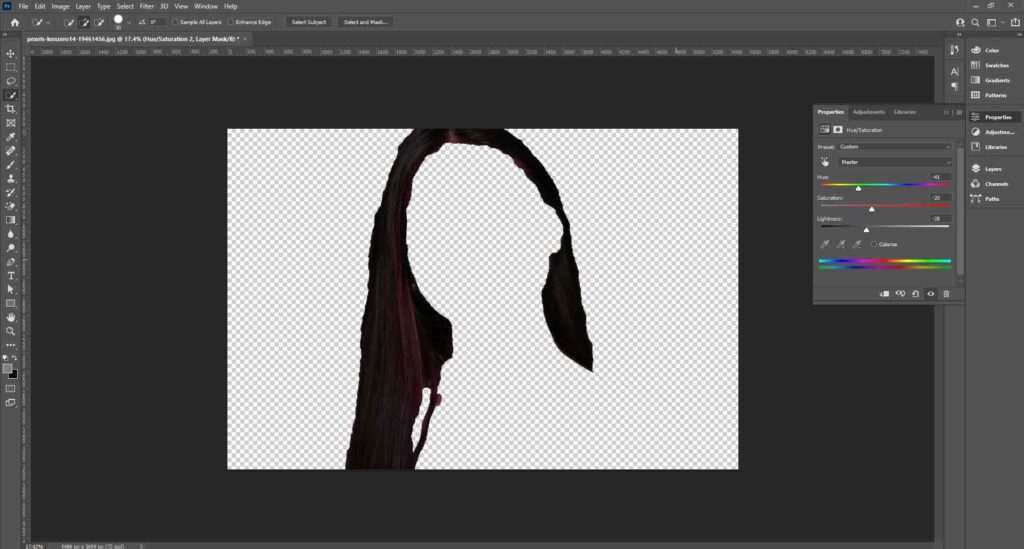
Task: Select the Clone Stamp tool
Action: 10,178
